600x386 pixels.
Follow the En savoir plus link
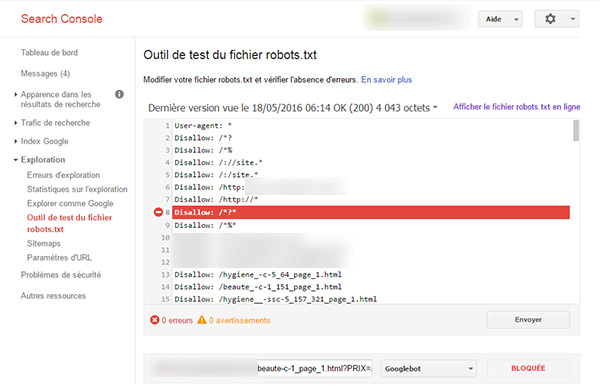click(x=386, y=80)
